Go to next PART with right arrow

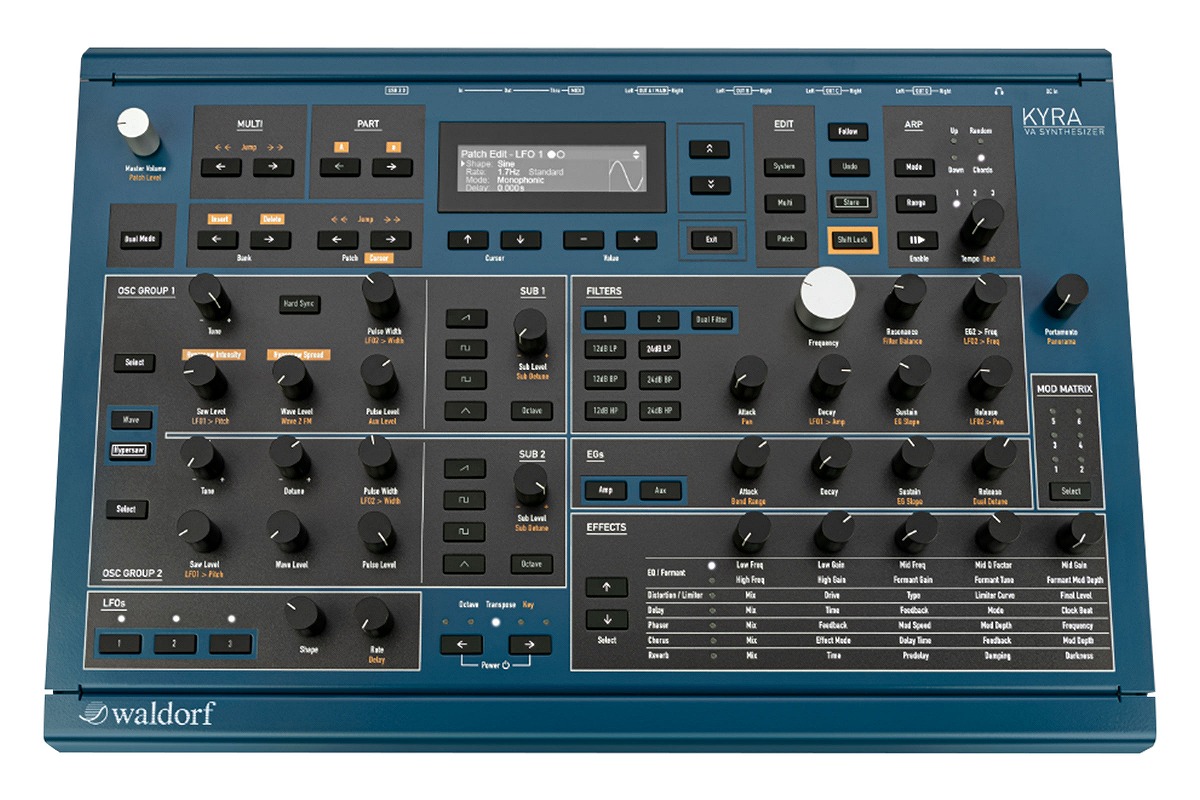pos(392,167)
